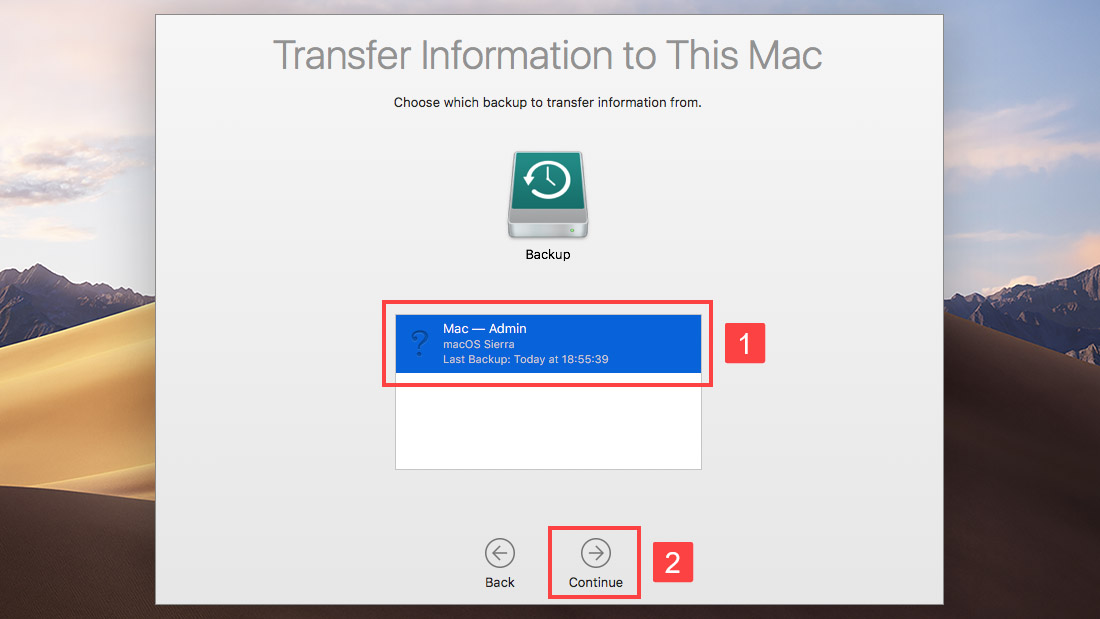Screen dimensions: 1100x619
Task: Click the 'Mac — Admin' title text
Action: [484, 328]
